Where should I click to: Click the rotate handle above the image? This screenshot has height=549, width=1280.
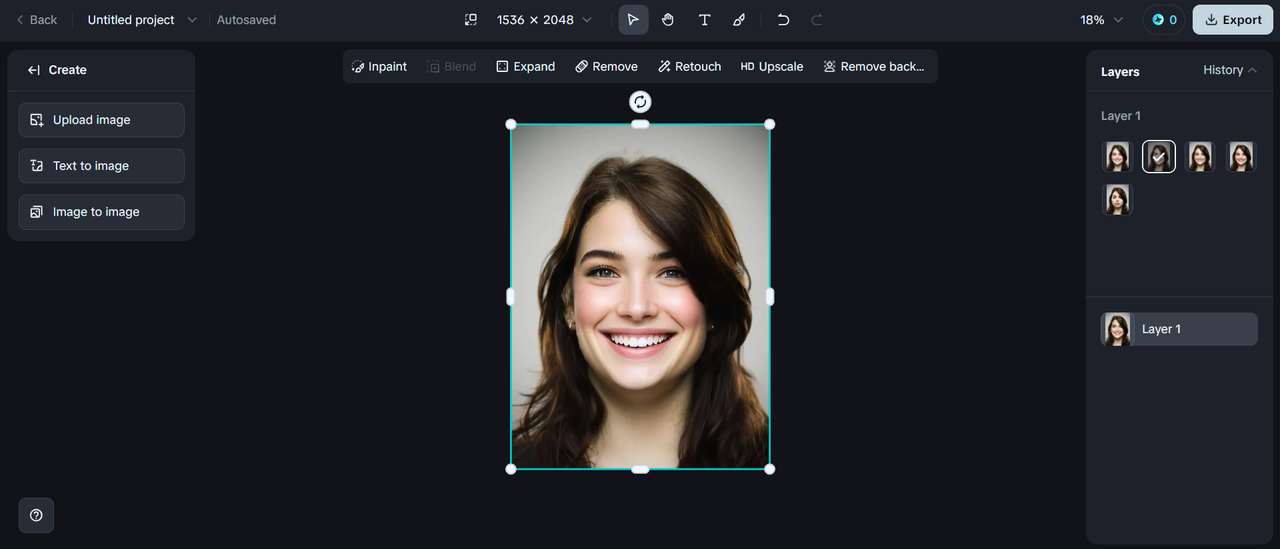click(640, 101)
